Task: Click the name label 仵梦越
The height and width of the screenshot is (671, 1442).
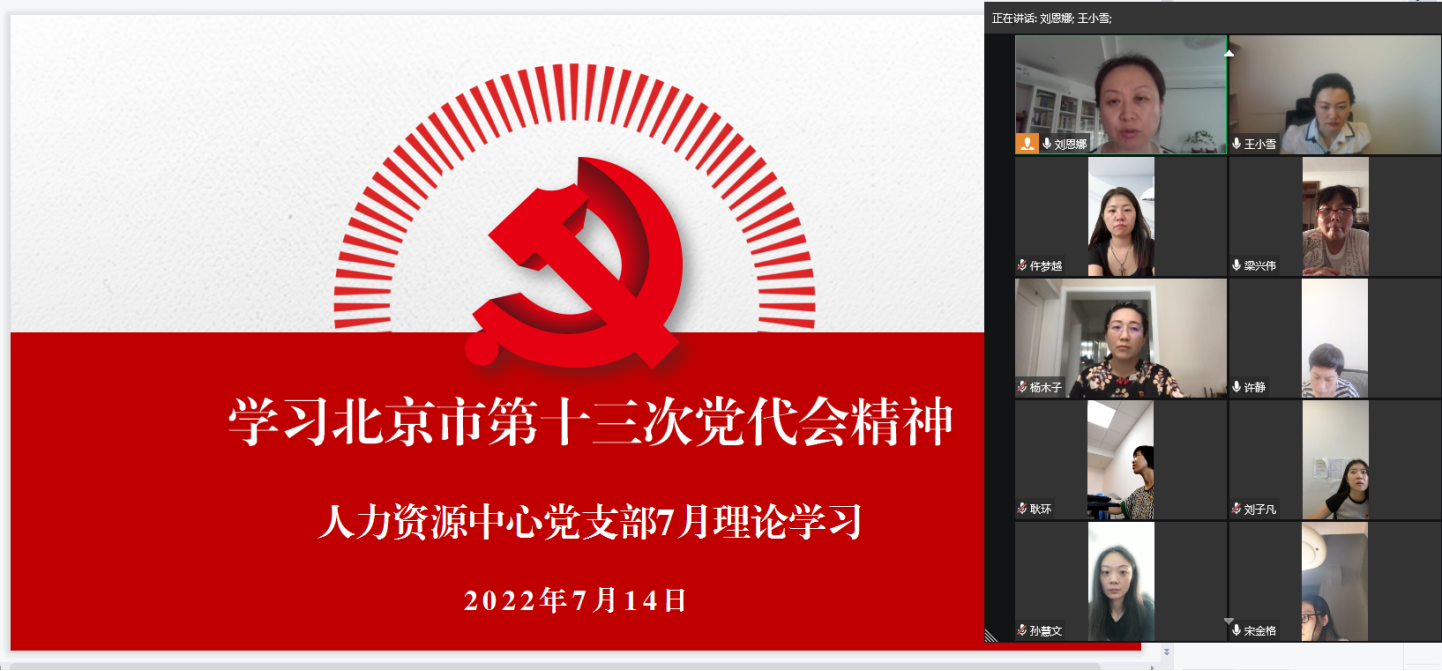Action: coord(1046,266)
